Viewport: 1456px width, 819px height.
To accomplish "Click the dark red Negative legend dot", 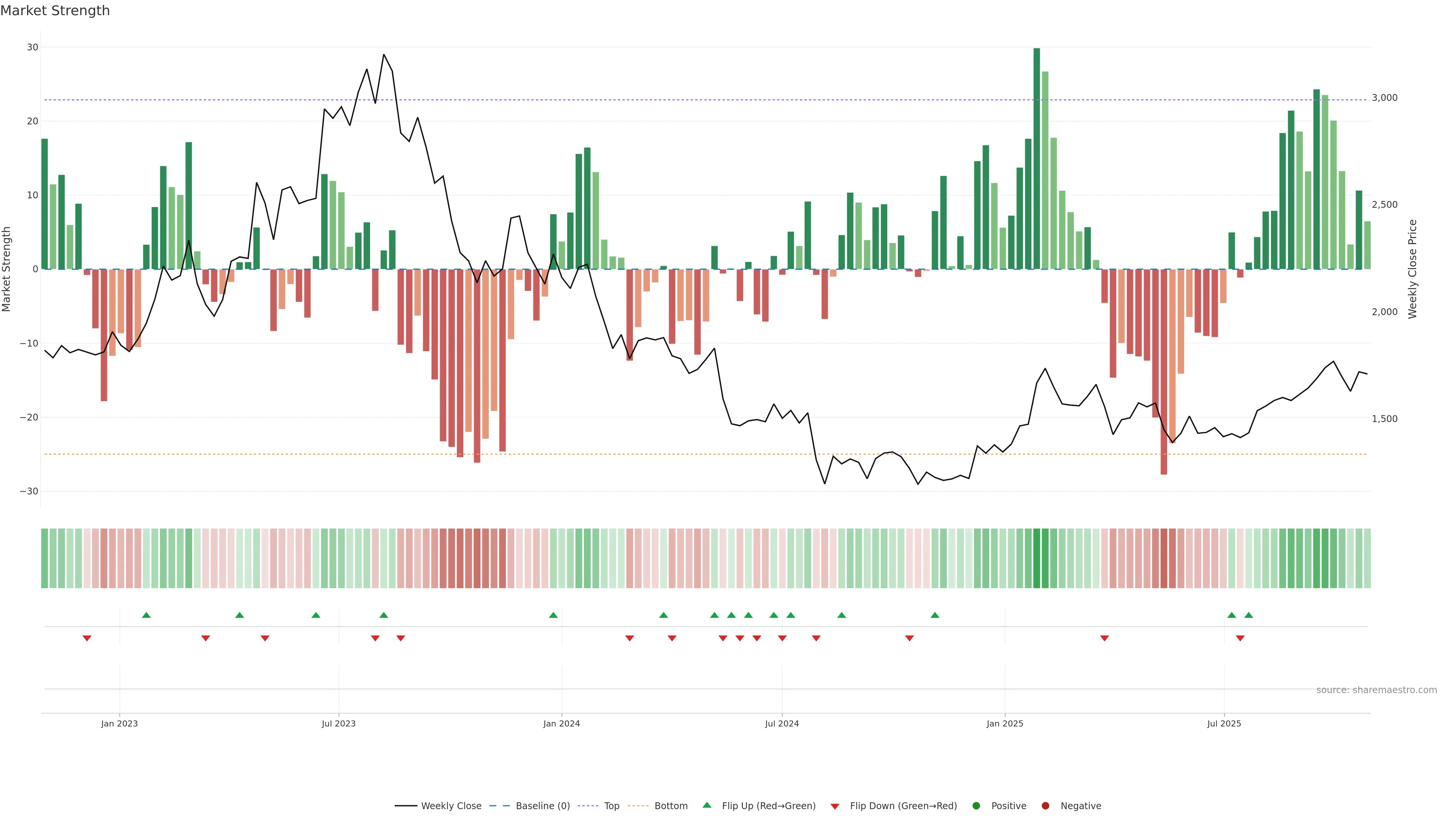I will click(1045, 806).
